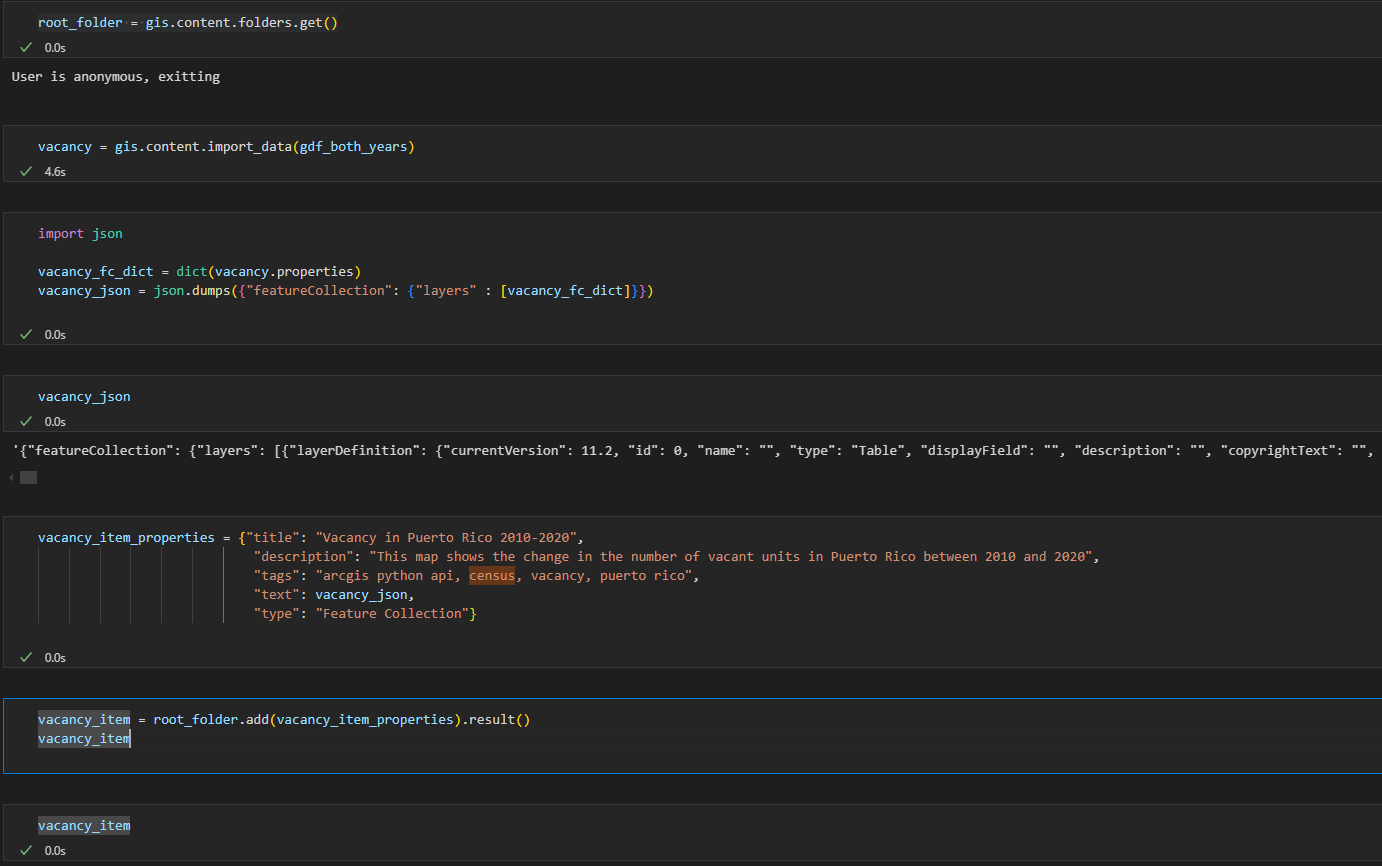Screen dimensions: 1382x866
Task: Select the vacancy_json variable in its display cell
Action: 84,396
